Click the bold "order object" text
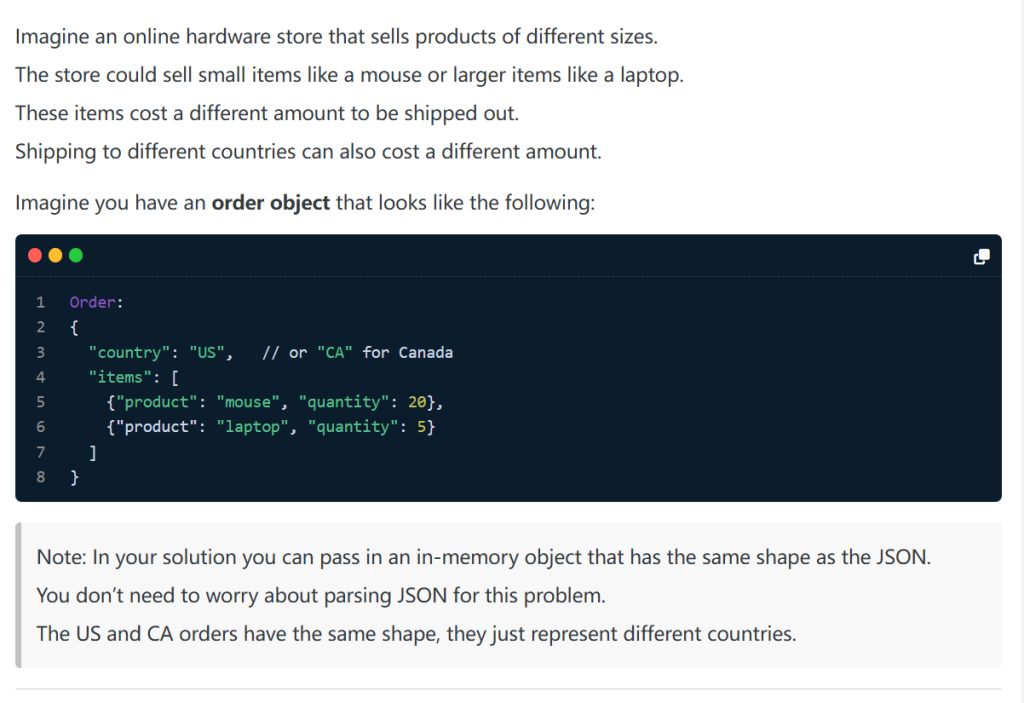 click(271, 203)
